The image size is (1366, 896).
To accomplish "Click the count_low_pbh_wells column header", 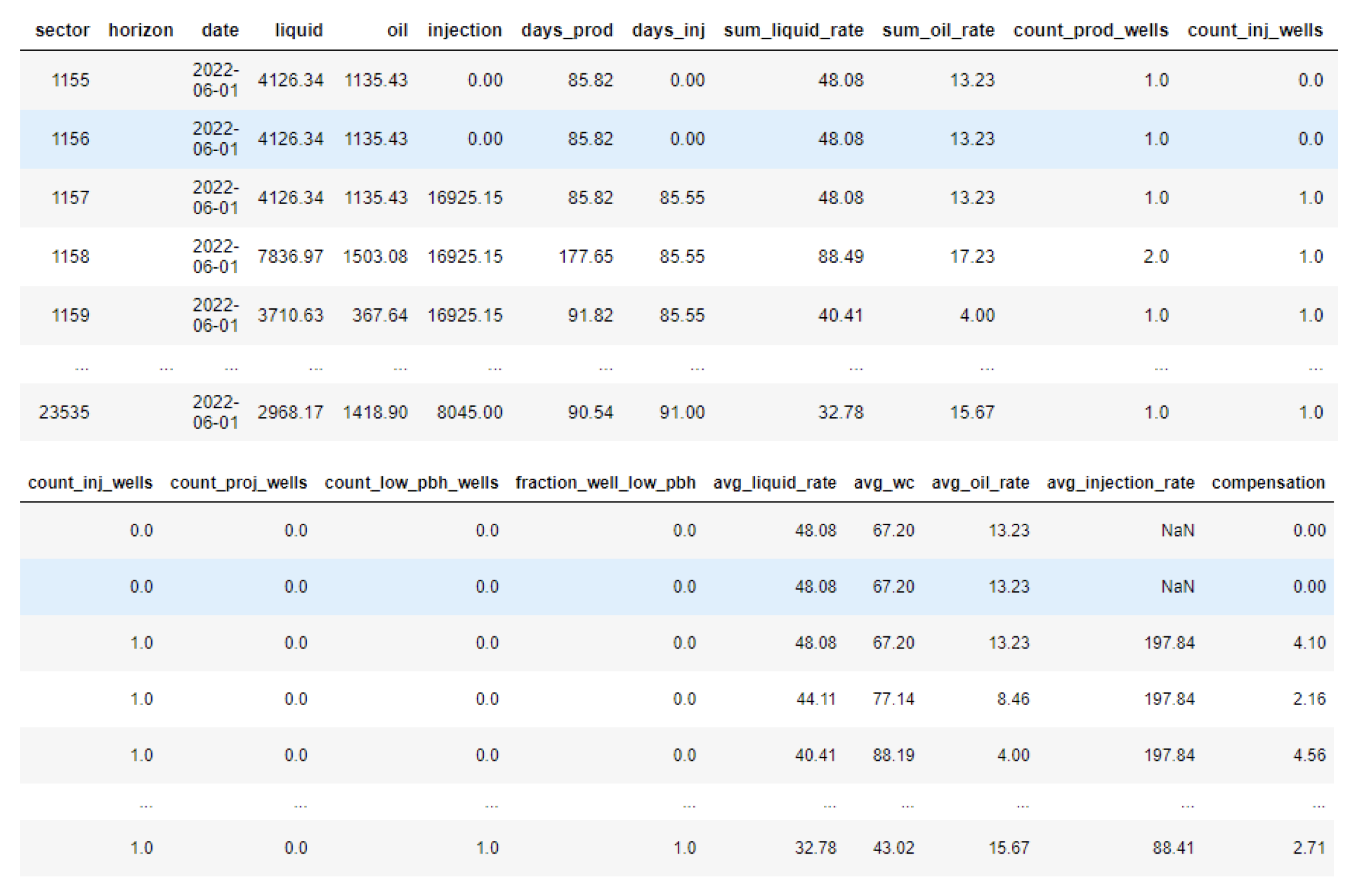I will point(411,483).
